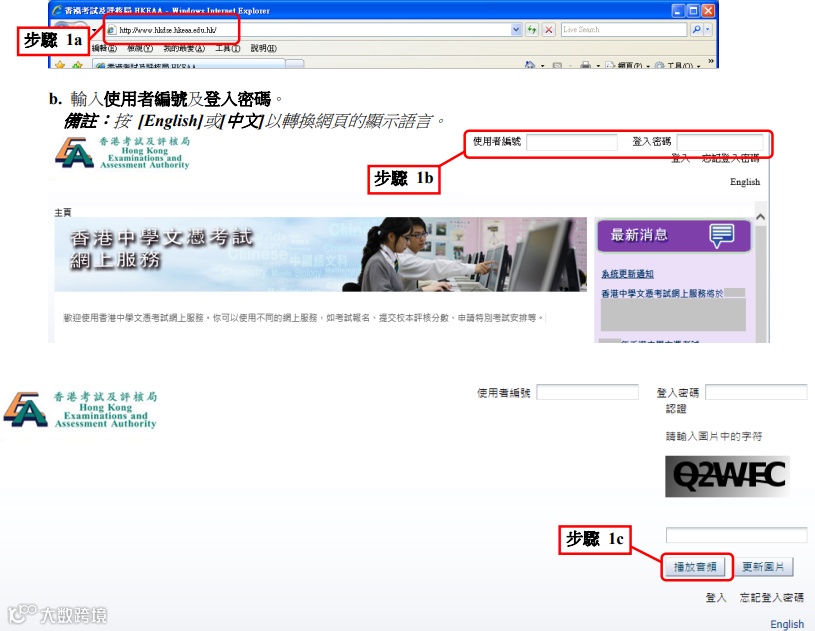Click the speech bubble icon in 最新消息 panel
Screen dimensions: 815x631
(x=722, y=235)
